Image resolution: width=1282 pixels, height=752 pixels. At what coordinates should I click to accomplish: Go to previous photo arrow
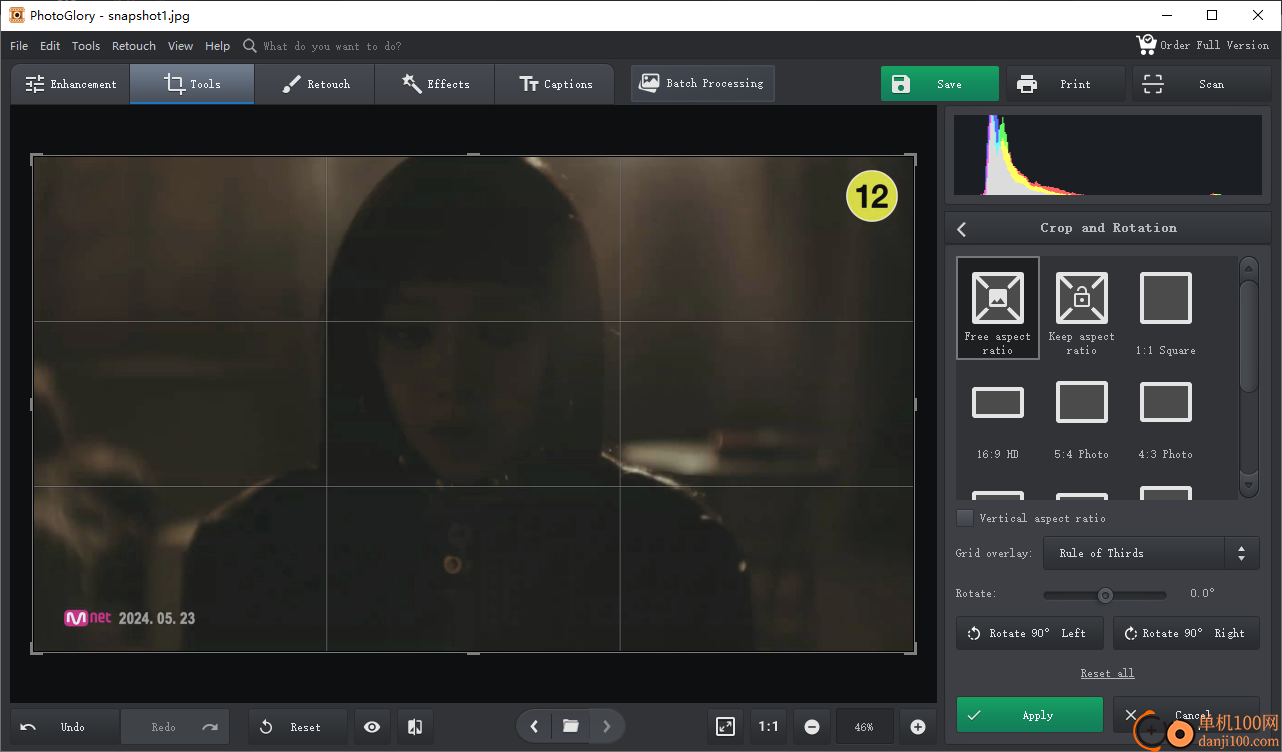[534, 726]
